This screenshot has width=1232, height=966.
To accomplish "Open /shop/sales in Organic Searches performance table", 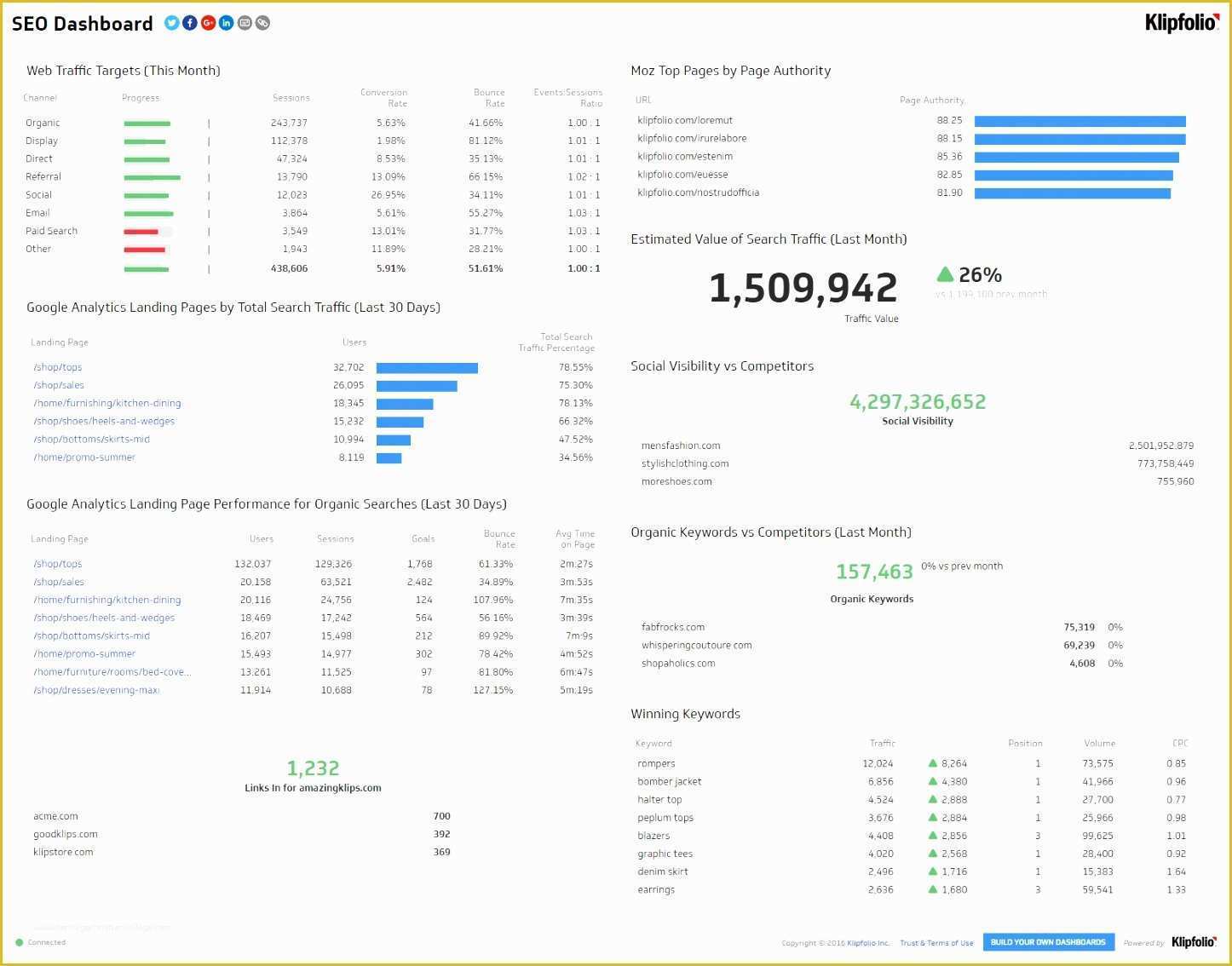I will pyautogui.click(x=59, y=582).
